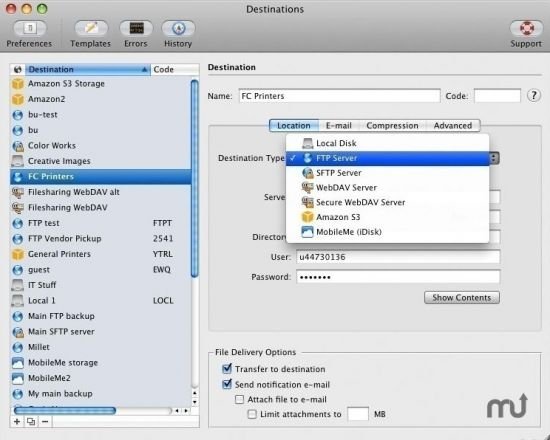This screenshot has height=440, width=550.
Task: Click the Amazon2 box icon
Action: [x=18, y=99]
